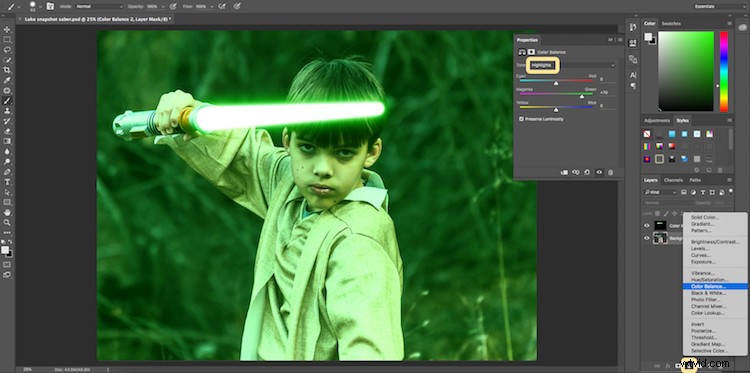This screenshot has height=373, width=750.
Task: Select the Brush tool in the toolbar
Action: click(x=7, y=100)
